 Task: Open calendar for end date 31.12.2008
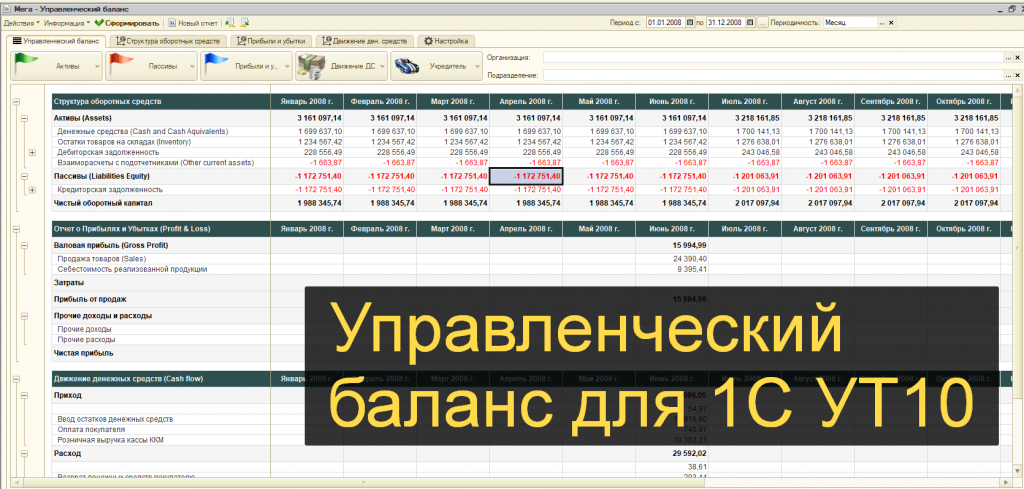pyautogui.click(x=749, y=22)
